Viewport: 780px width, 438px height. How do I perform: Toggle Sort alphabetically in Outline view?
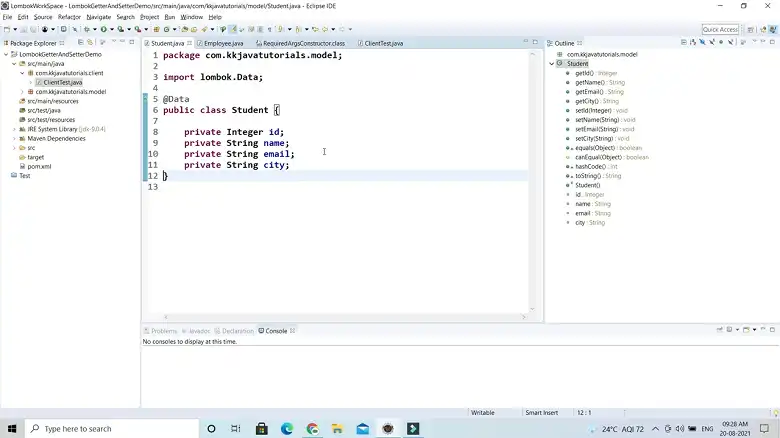point(693,42)
